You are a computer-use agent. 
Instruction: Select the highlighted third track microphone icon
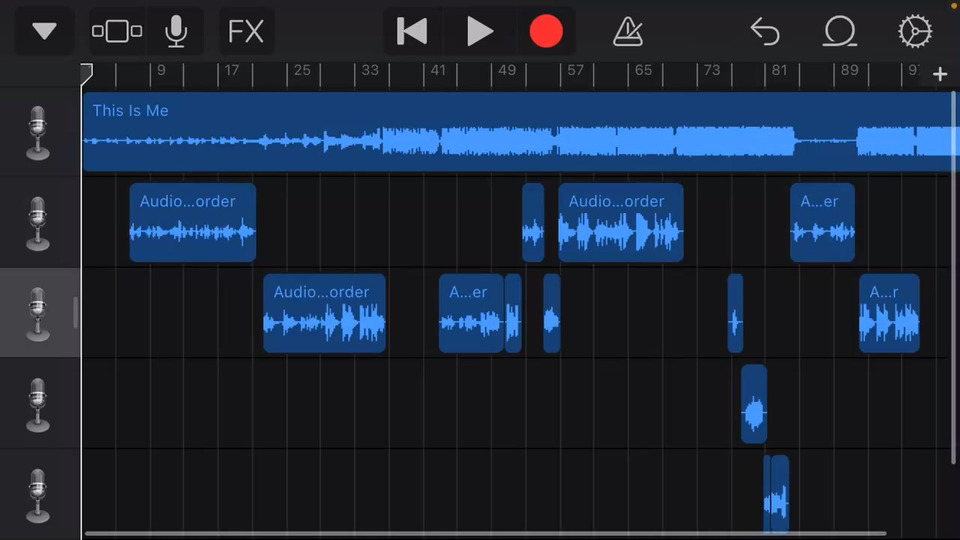pos(38,313)
